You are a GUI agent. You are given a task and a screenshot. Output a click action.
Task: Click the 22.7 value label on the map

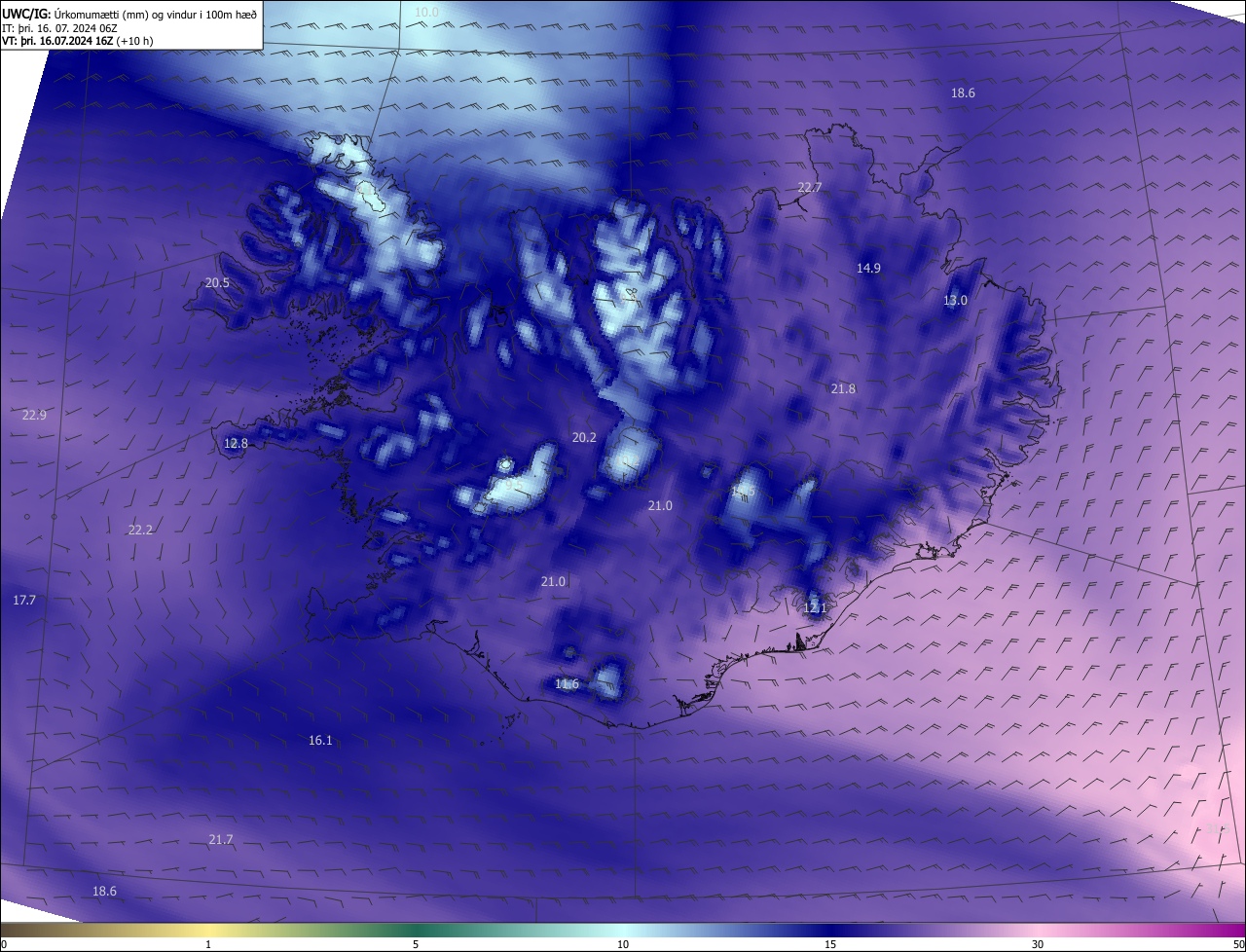coord(810,187)
